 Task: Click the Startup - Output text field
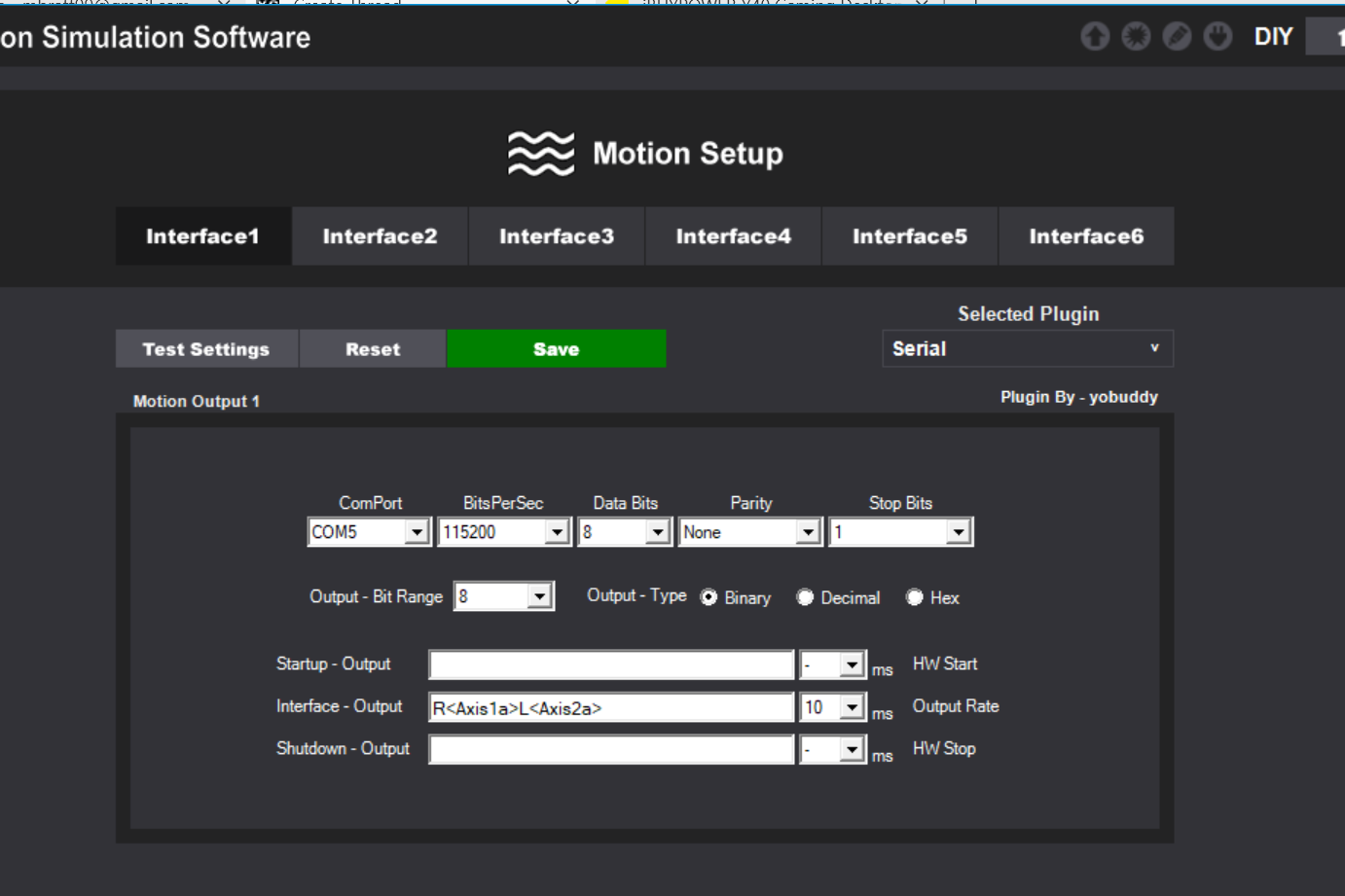pos(611,665)
